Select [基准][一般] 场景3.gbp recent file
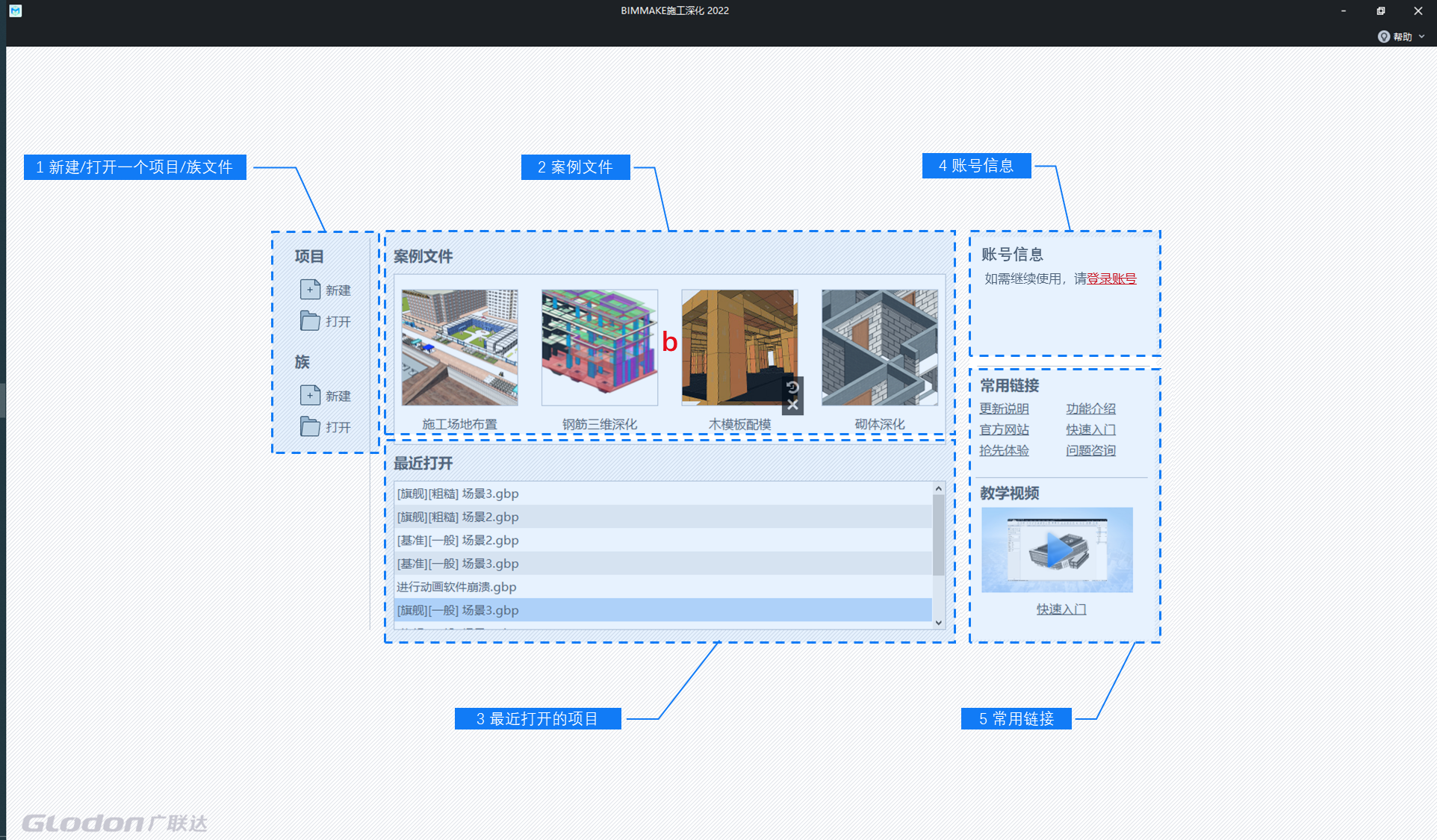The width and height of the screenshot is (1437, 840). pyautogui.click(x=663, y=563)
